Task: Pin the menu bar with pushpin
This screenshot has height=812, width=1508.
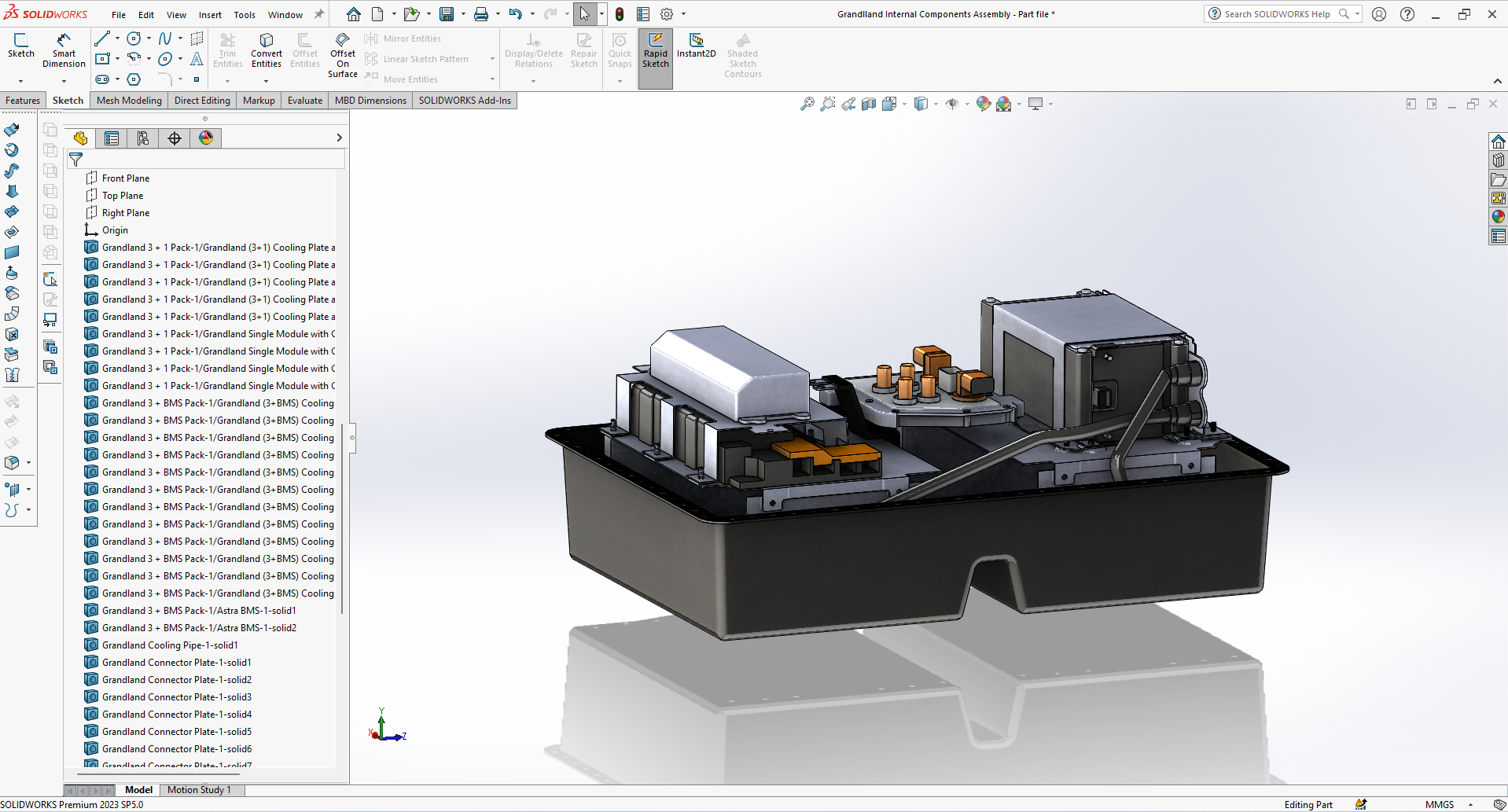Action: coord(319,14)
